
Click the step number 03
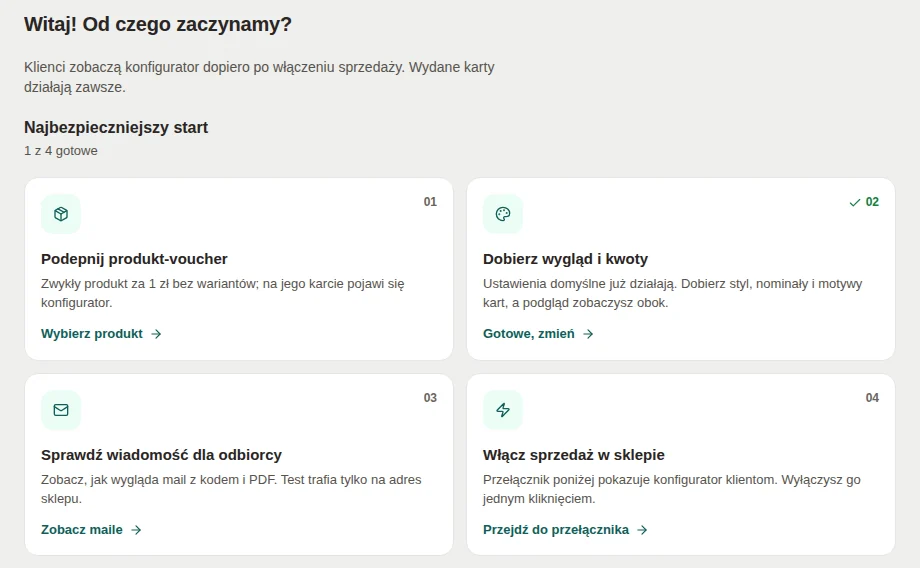tap(430, 398)
